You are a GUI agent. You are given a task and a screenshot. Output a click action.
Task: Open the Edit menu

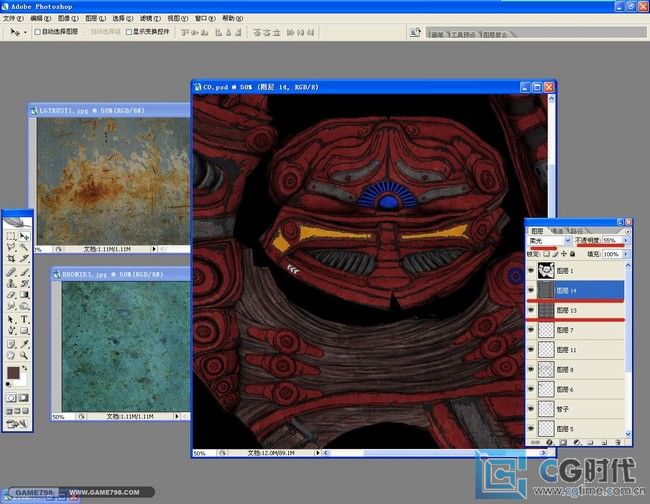pos(40,18)
